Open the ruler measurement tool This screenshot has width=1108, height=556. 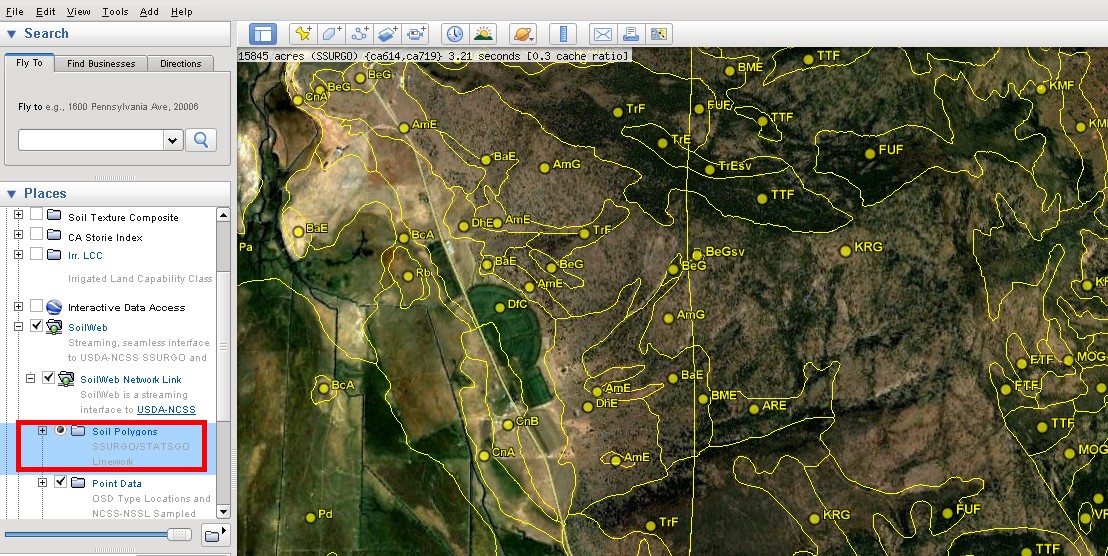563,34
